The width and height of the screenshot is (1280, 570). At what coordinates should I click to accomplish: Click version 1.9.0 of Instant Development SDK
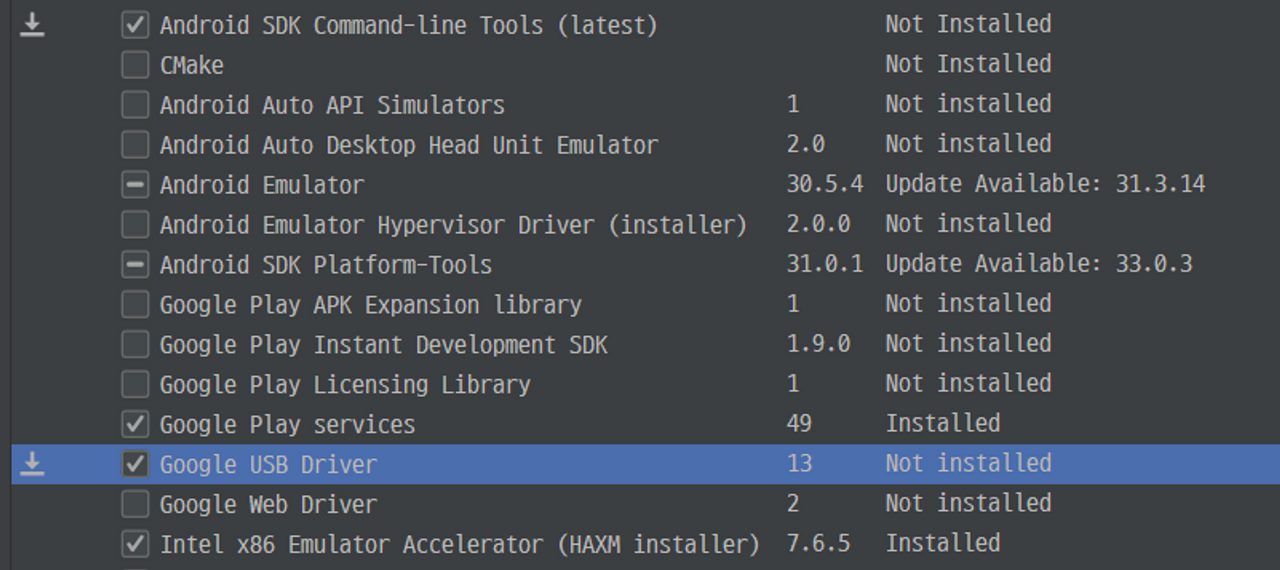pyautogui.click(x=818, y=344)
